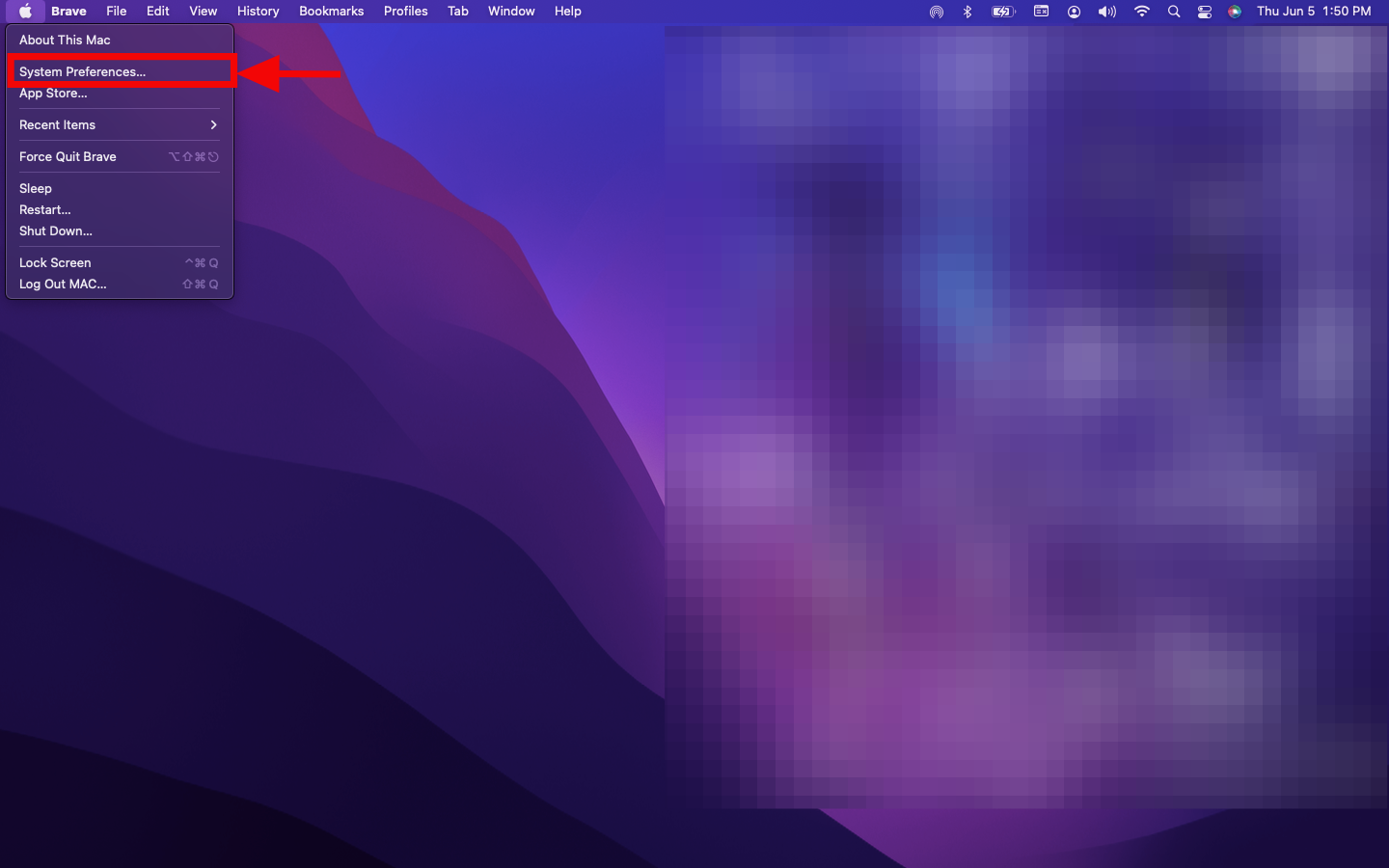
Task: Click App Store menu entry
Action: click(x=53, y=94)
